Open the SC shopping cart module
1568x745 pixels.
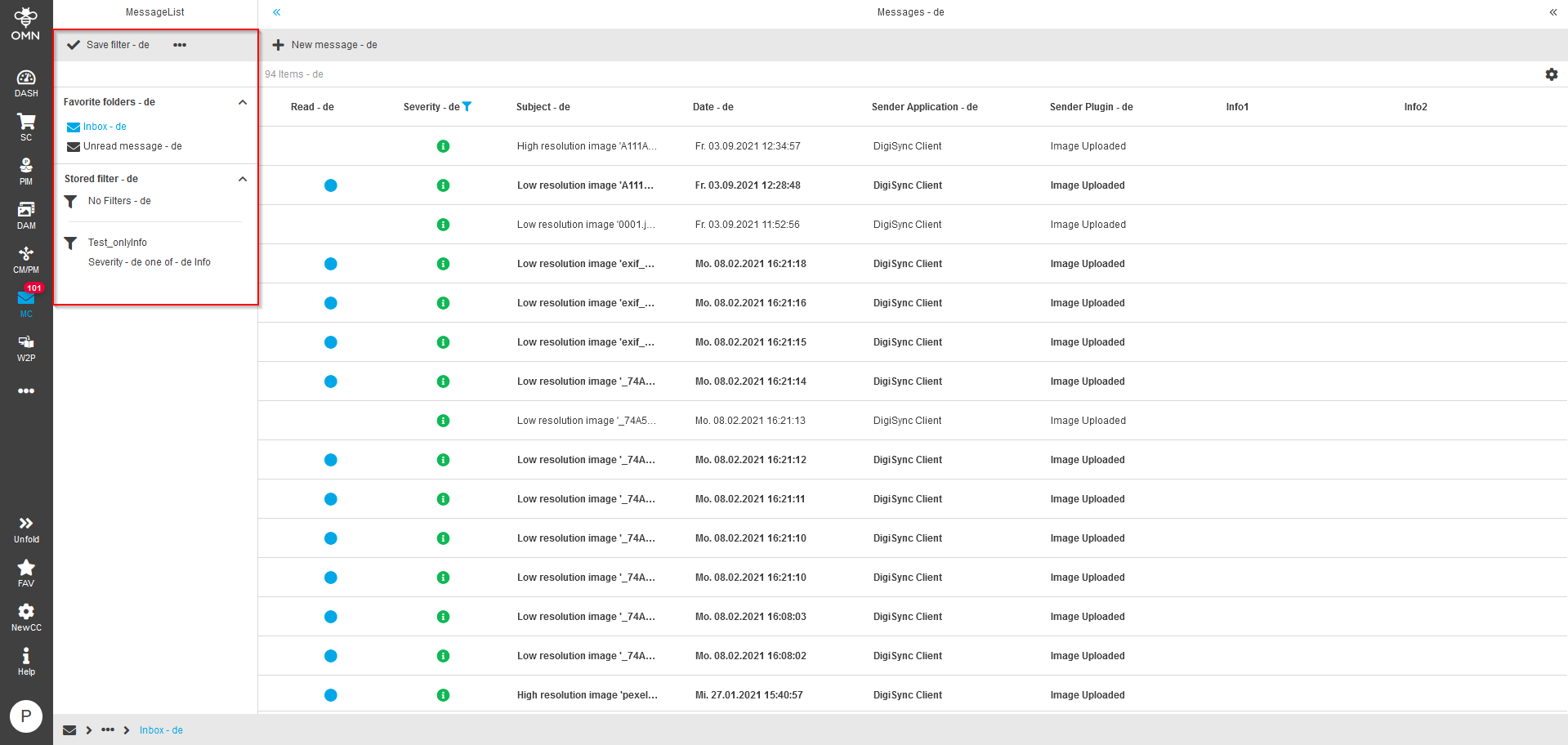(26, 127)
